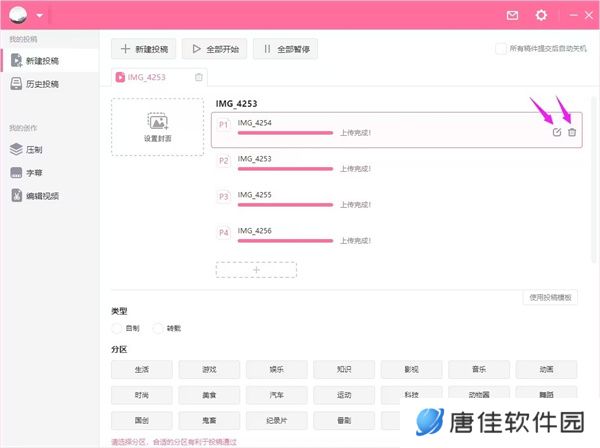Click the IMG_4254 upload progress bar
600x448 pixels.
pos(285,133)
